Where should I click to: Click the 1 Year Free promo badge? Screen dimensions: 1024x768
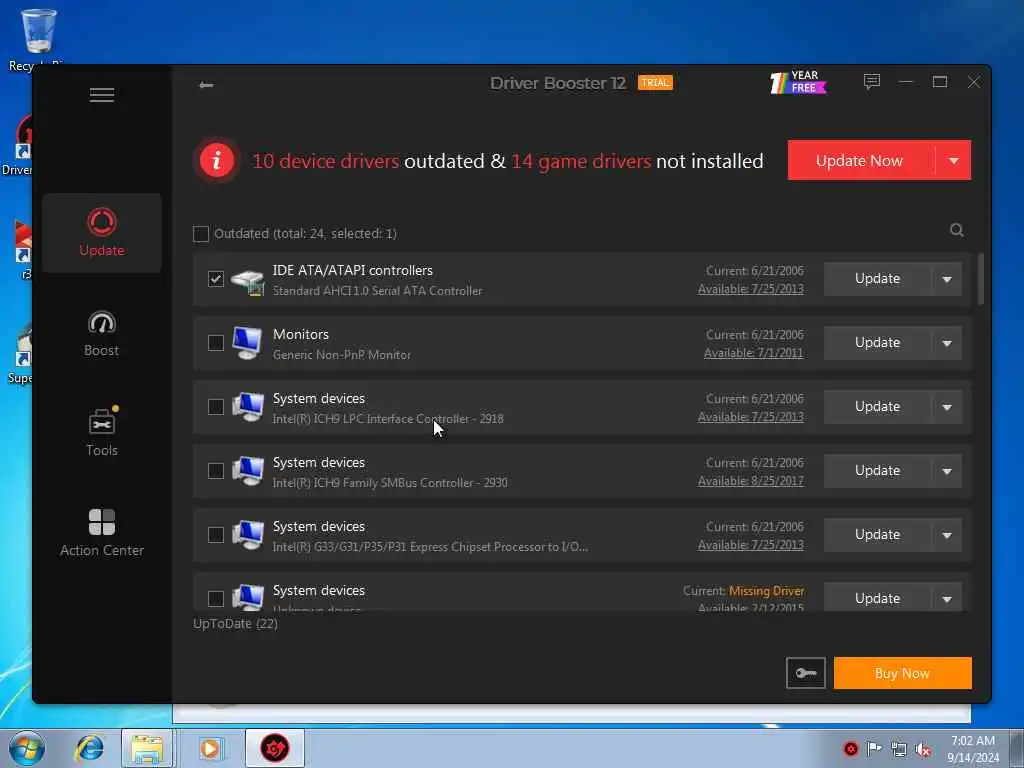[x=798, y=82]
